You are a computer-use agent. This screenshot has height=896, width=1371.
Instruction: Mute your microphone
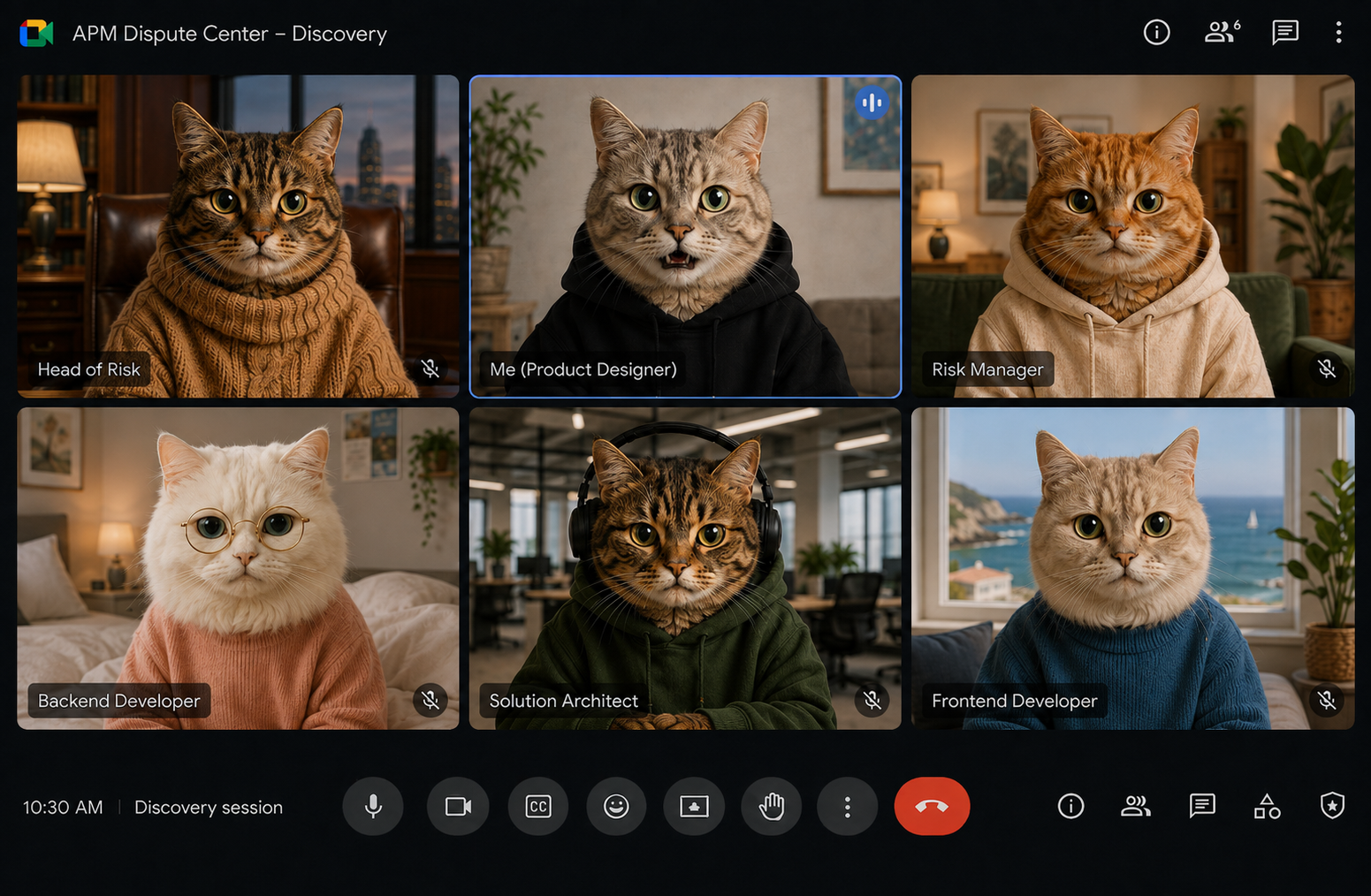pos(373,806)
